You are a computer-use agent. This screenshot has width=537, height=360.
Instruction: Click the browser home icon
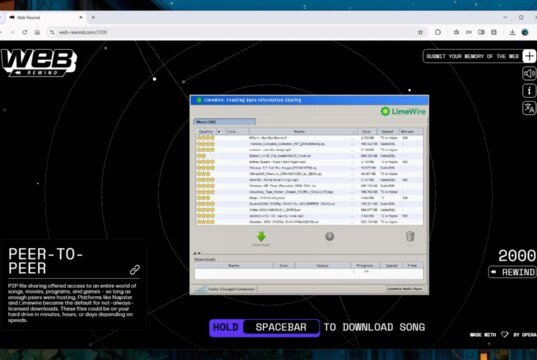coord(37,32)
